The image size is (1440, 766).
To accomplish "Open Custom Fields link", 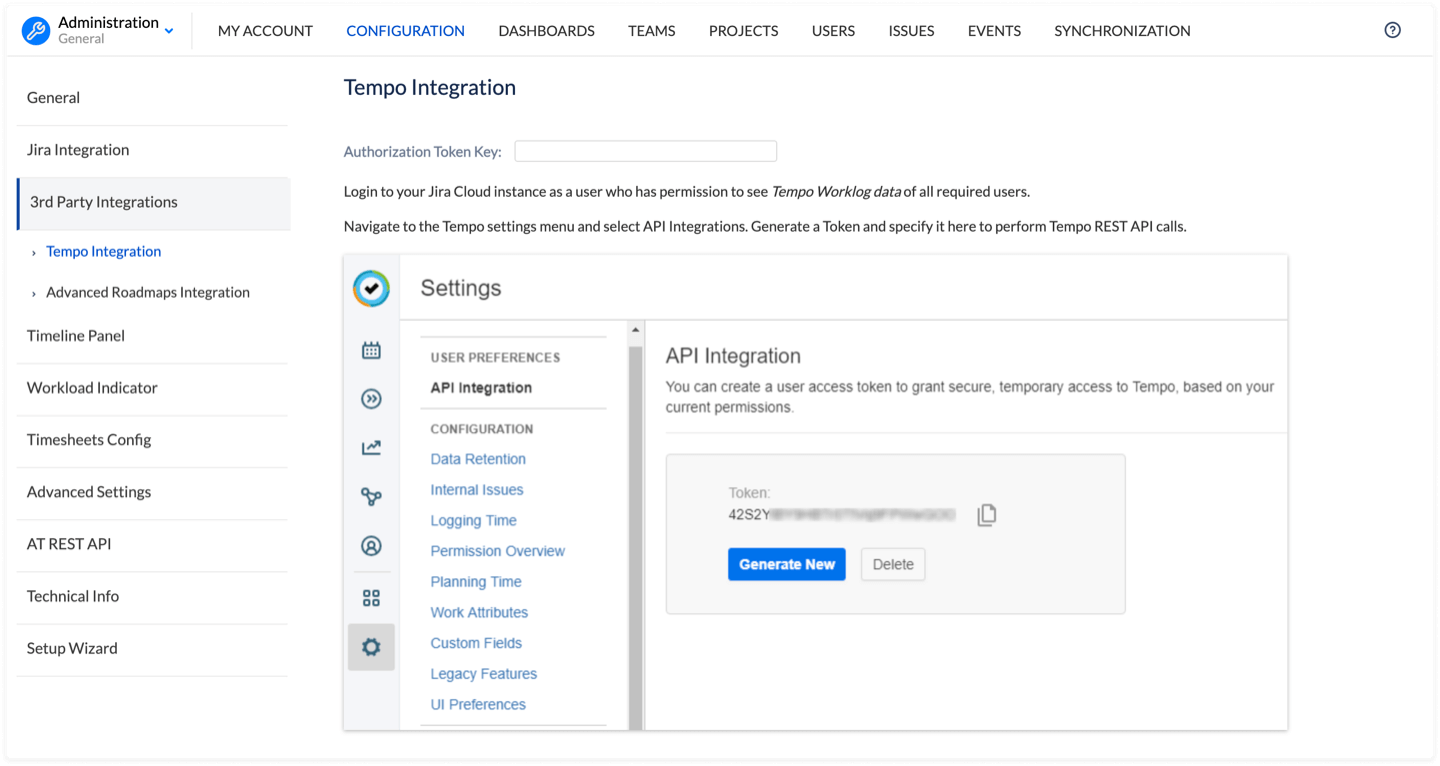I will tap(476, 643).
